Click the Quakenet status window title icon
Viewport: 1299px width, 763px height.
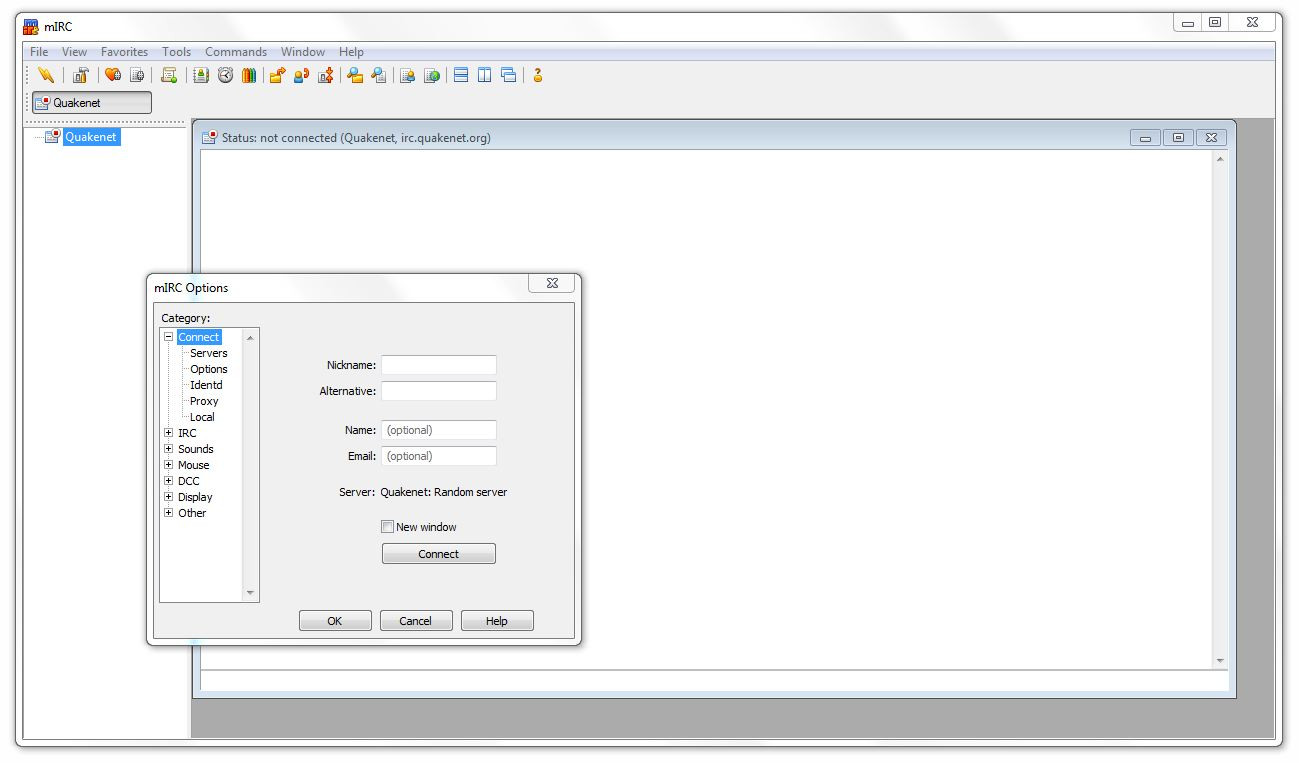209,138
